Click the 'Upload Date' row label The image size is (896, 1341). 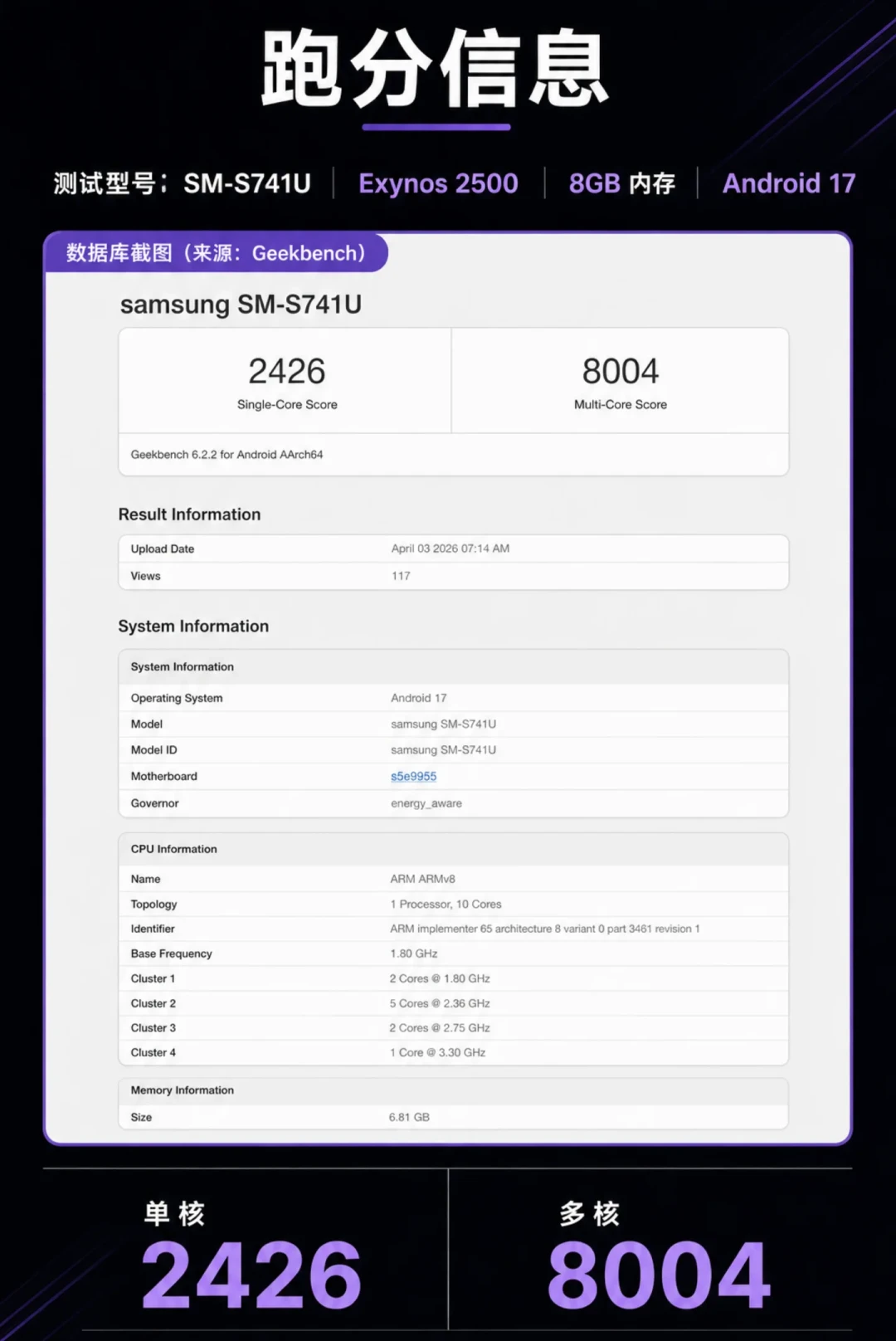point(162,549)
